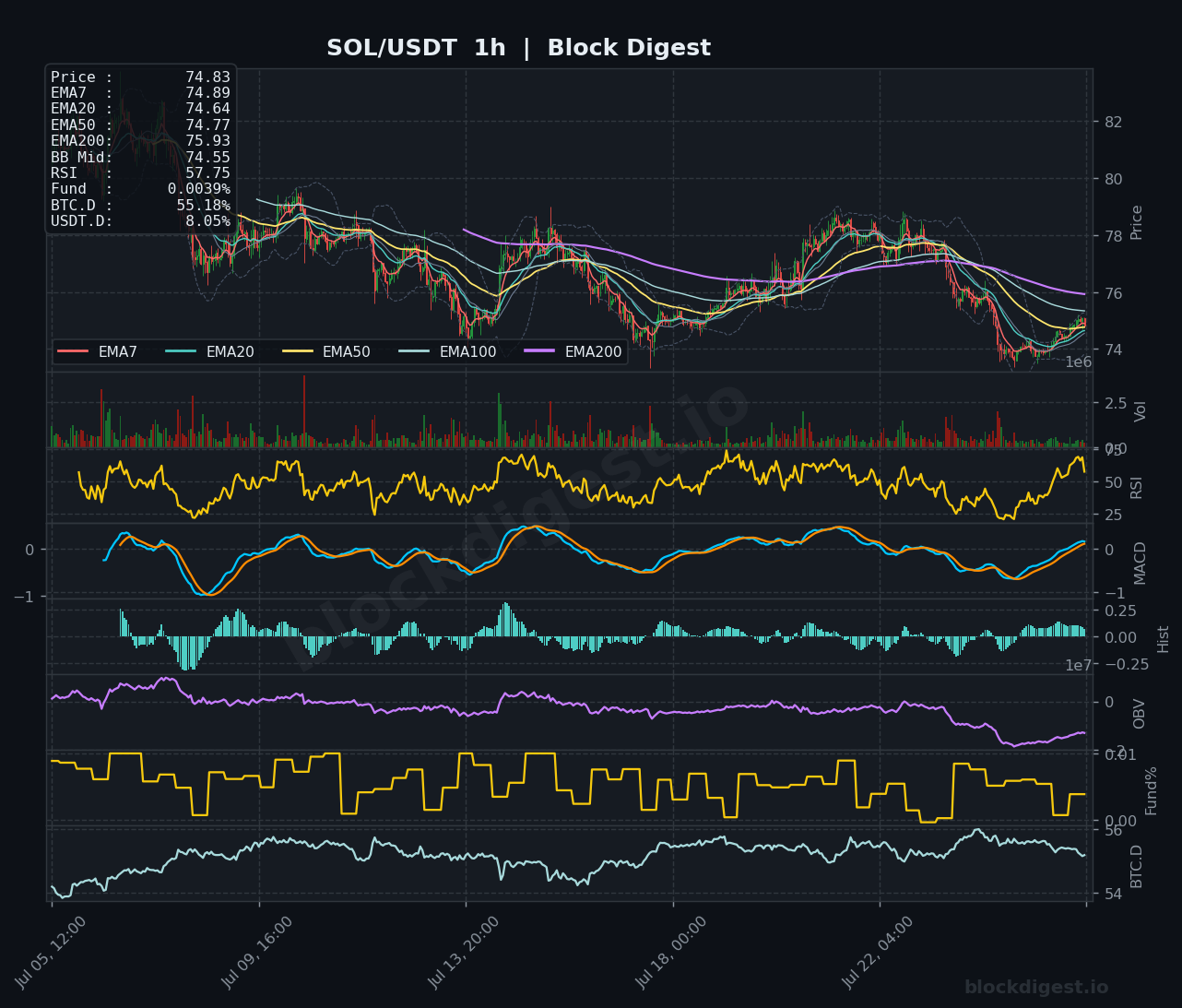Viewport: 1182px width, 1008px height.
Task: Click the teal EMA20 legend line swatch
Action: [x=181, y=351]
